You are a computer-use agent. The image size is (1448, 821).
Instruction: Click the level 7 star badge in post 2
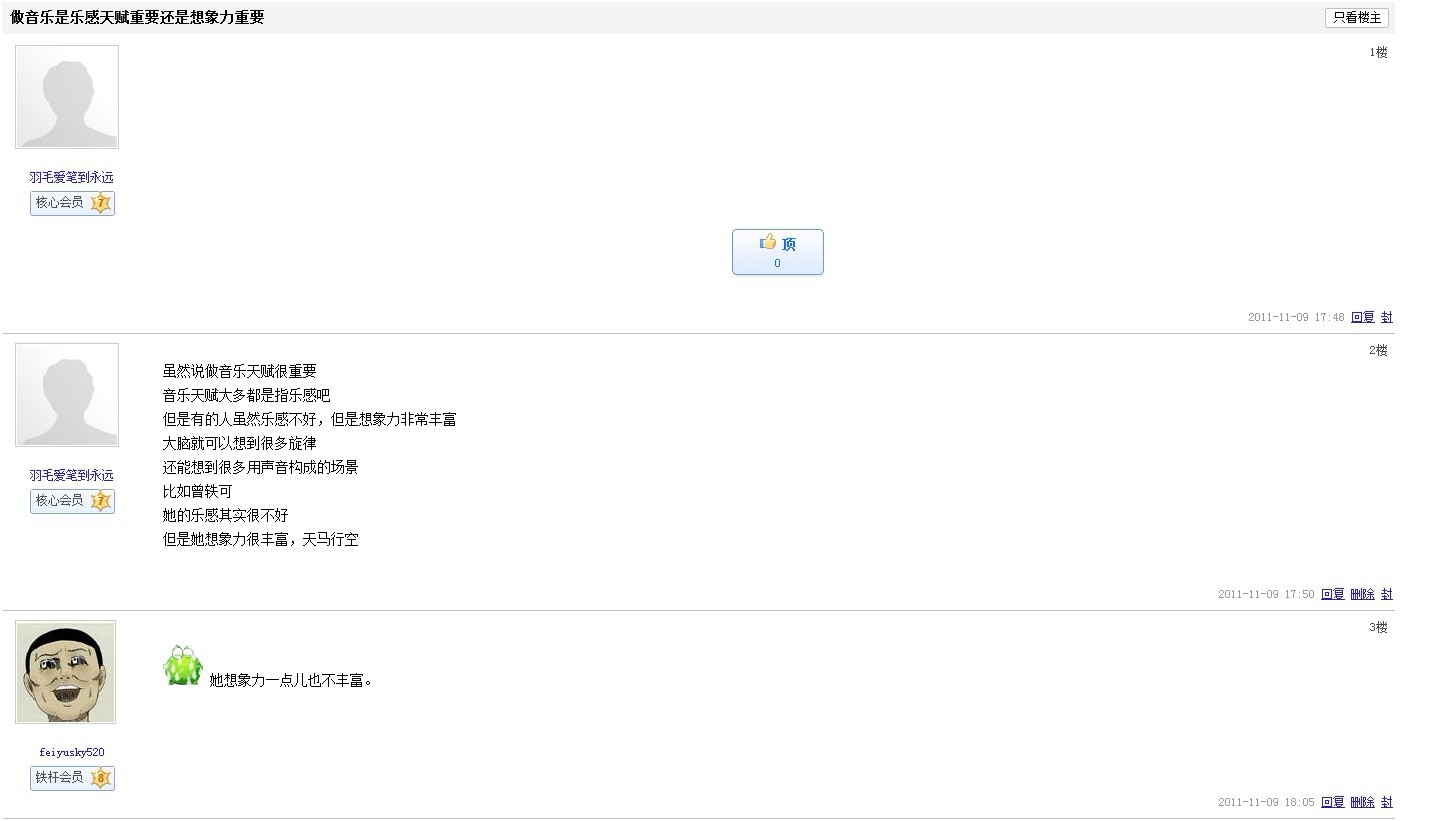(x=100, y=501)
